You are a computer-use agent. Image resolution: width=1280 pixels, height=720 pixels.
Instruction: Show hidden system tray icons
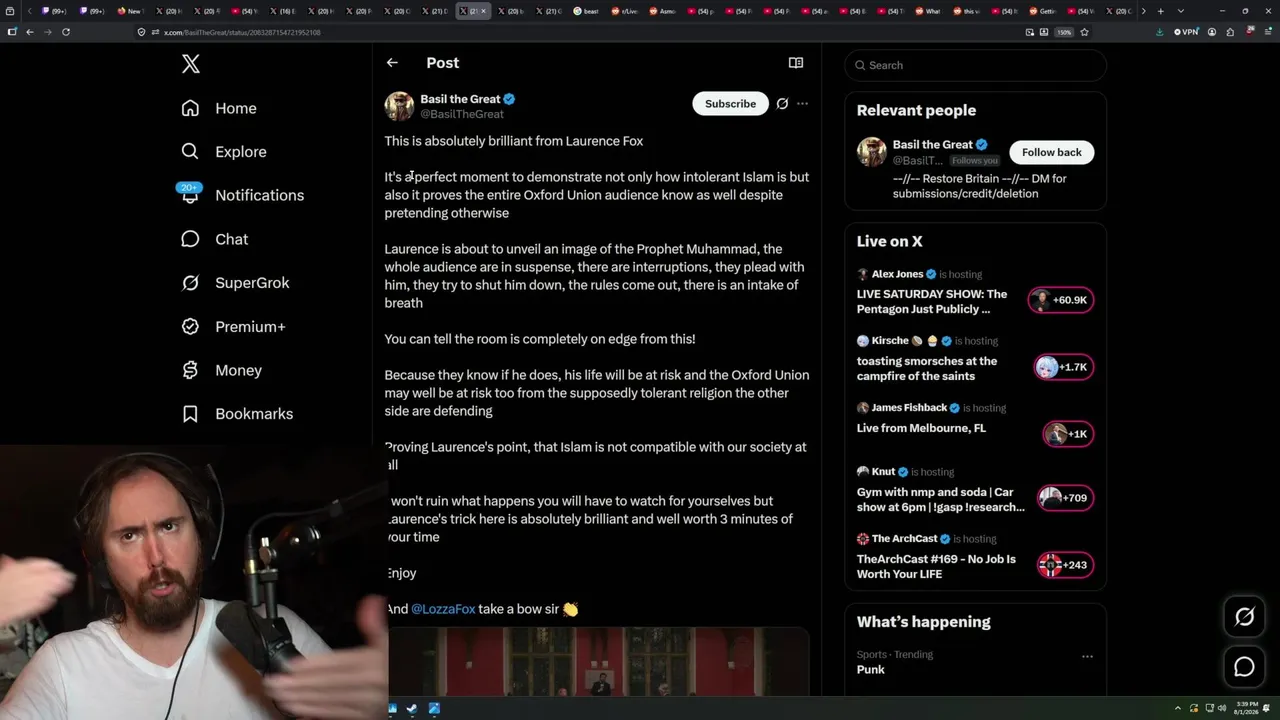pos(1178,709)
